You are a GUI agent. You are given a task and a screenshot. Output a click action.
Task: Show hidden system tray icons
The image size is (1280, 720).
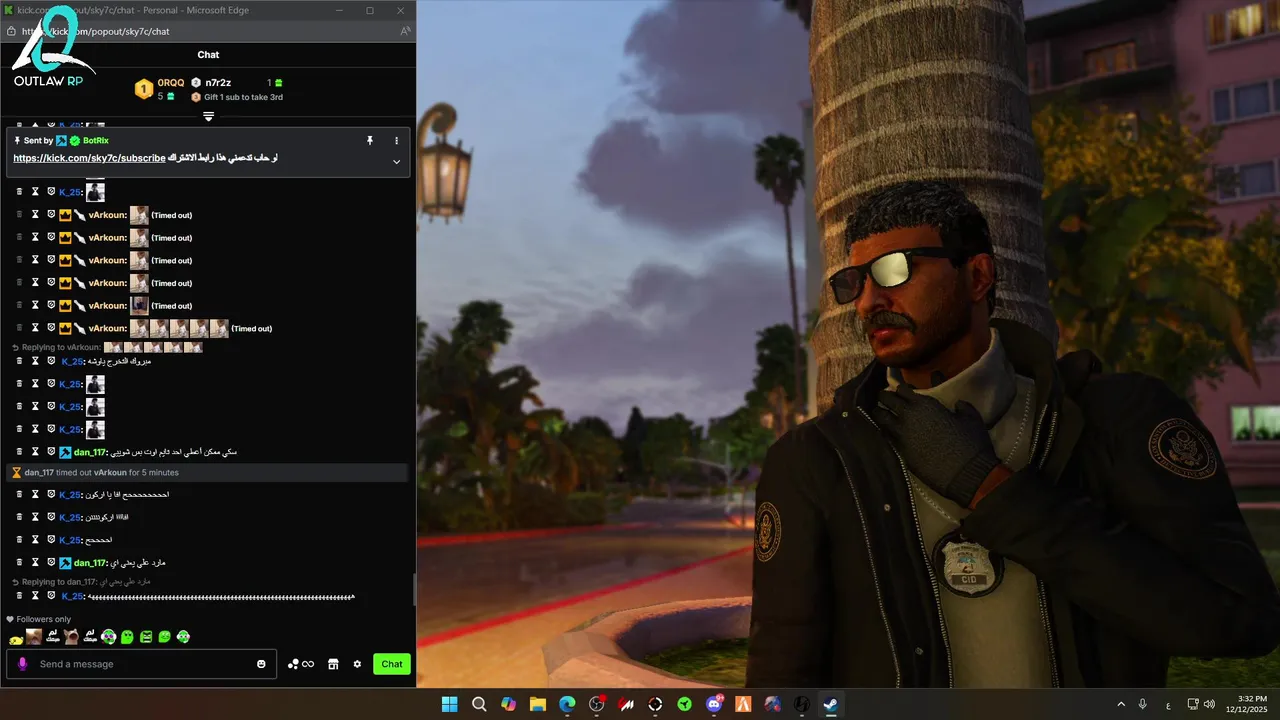(x=1120, y=704)
